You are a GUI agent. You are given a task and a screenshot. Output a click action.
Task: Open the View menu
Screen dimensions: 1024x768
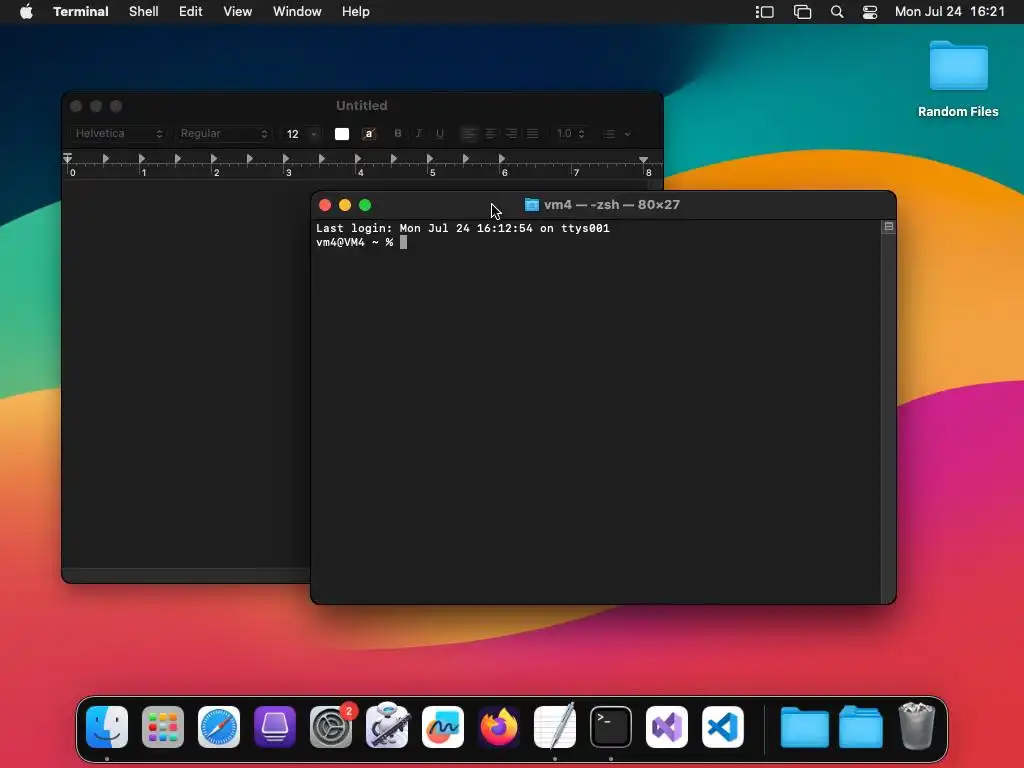tap(238, 12)
